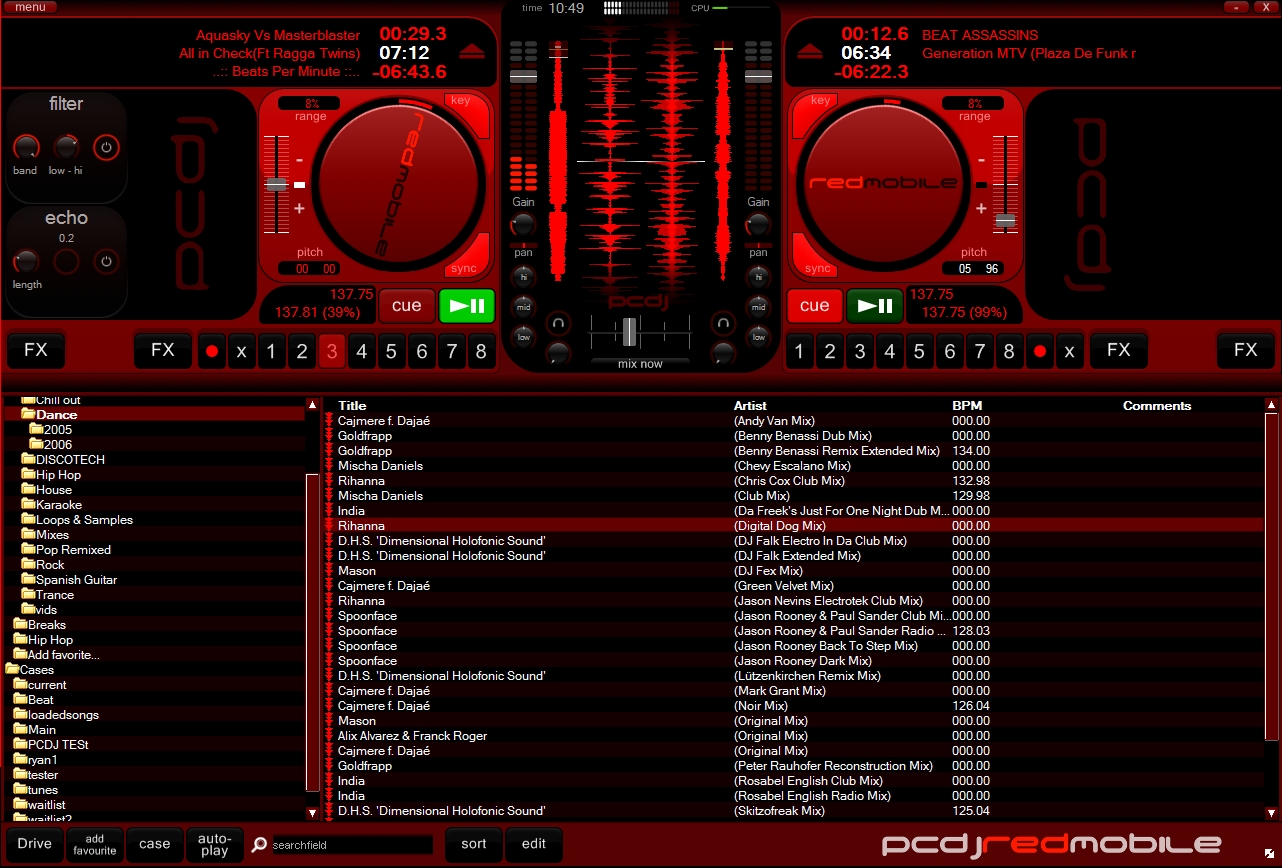Click the Trance folder icon
Screen dimensions: 1282x868
pos(28,594)
